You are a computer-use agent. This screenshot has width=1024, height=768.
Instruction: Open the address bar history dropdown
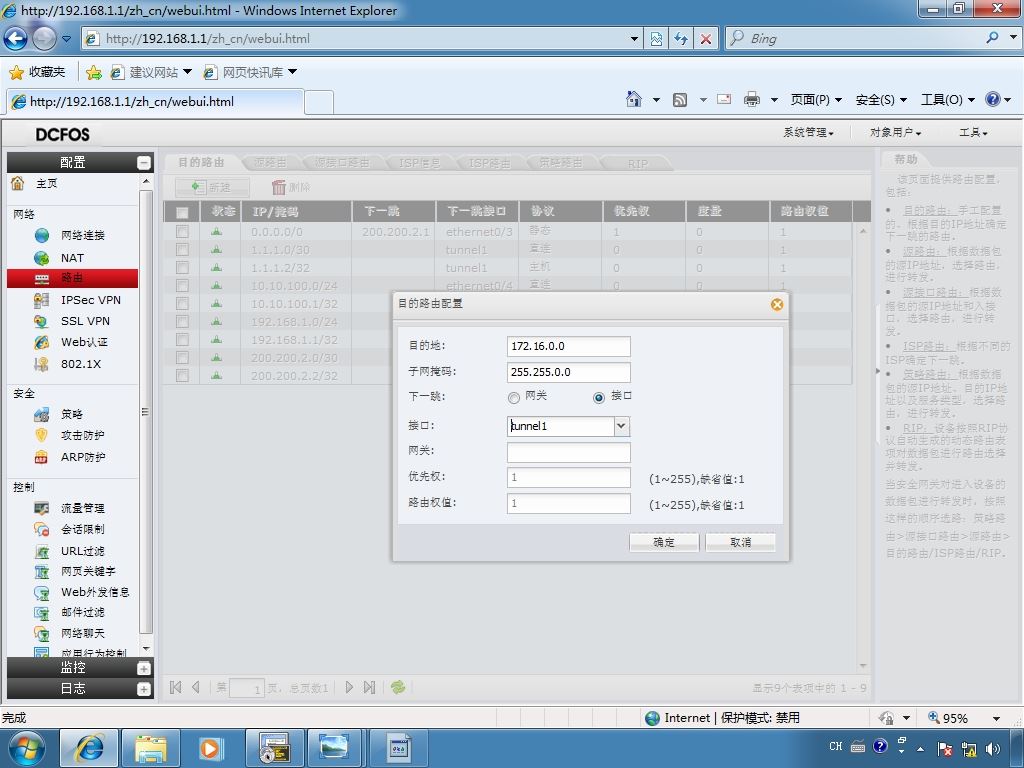pyautogui.click(x=633, y=39)
